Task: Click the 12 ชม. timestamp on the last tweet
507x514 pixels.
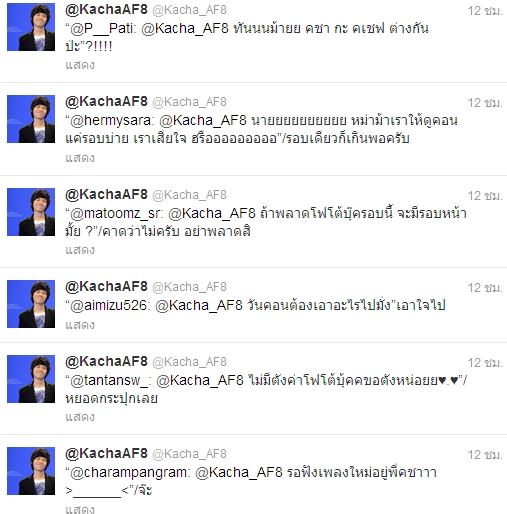Action: pos(485,455)
